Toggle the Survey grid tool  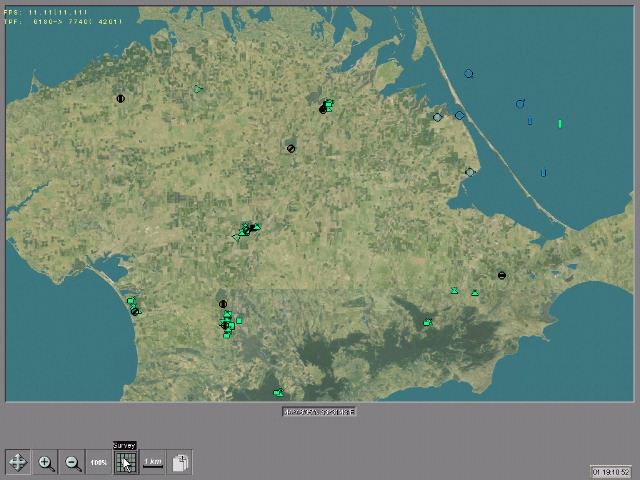coord(125,462)
